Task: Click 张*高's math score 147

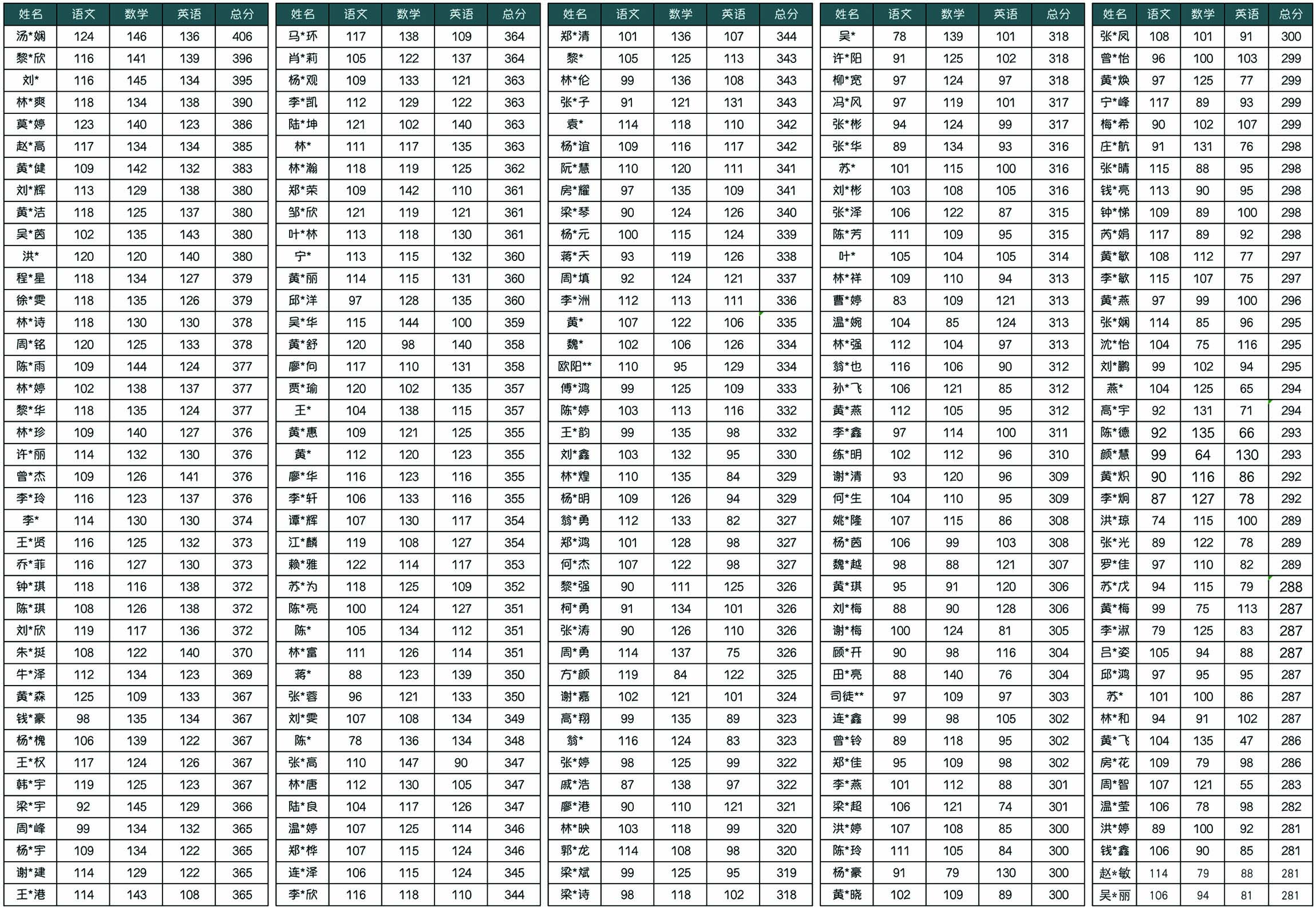Action: click(x=409, y=763)
